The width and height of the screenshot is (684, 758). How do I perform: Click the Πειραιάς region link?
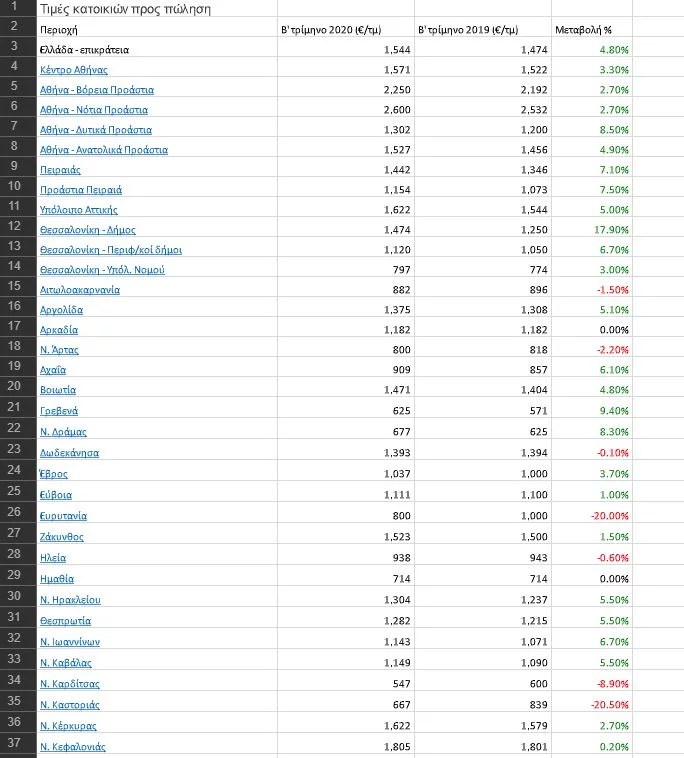pyautogui.click(x=60, y=170)
